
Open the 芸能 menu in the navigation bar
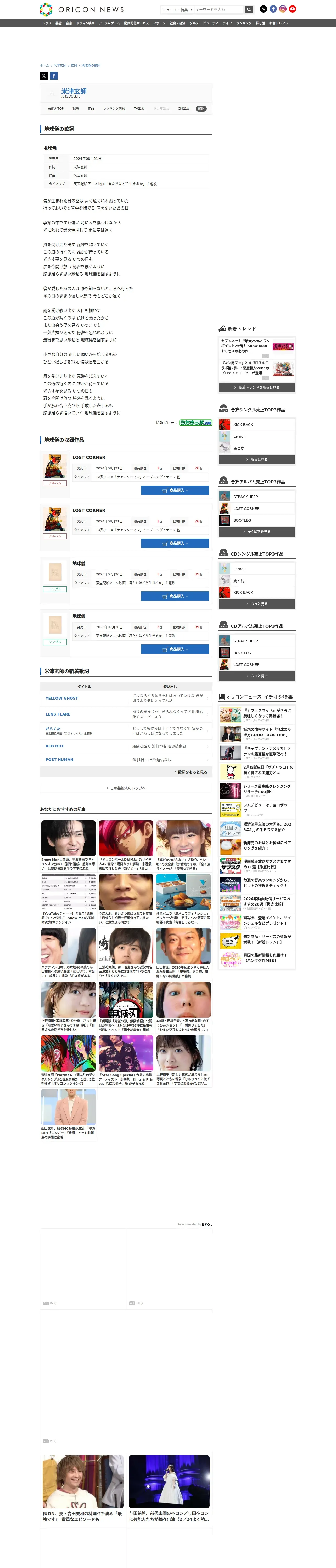tap(59, 23)
